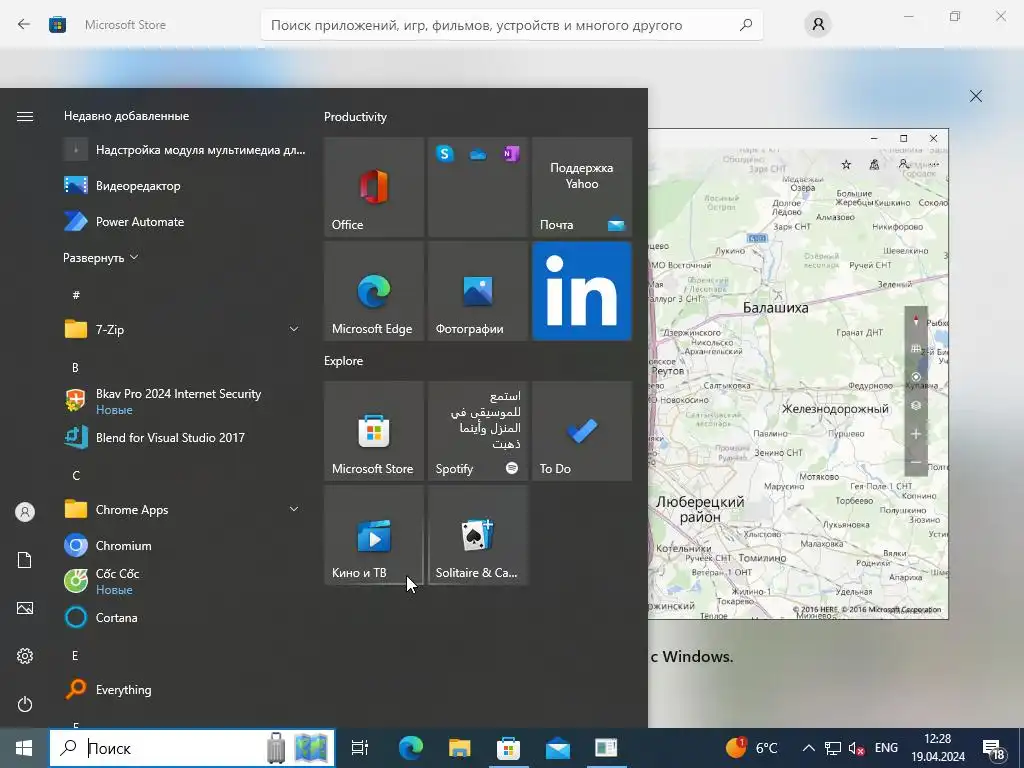
Task: Expand the 7-Zip folder
Action: (184, 329)
